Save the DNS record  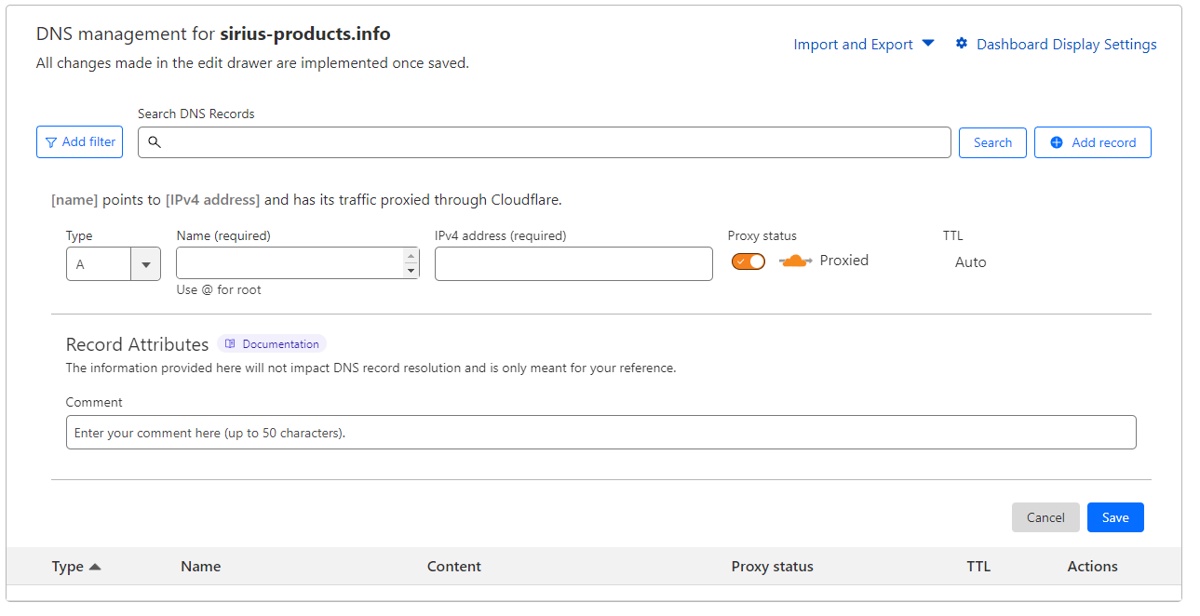click(1115, 517)
